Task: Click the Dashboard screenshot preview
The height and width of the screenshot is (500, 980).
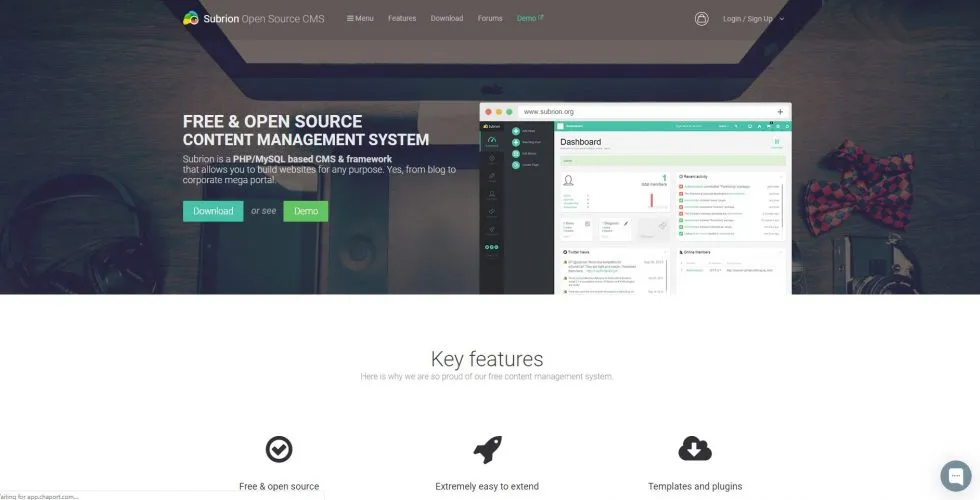Action: pyautogui.click(x=635, y=198)
